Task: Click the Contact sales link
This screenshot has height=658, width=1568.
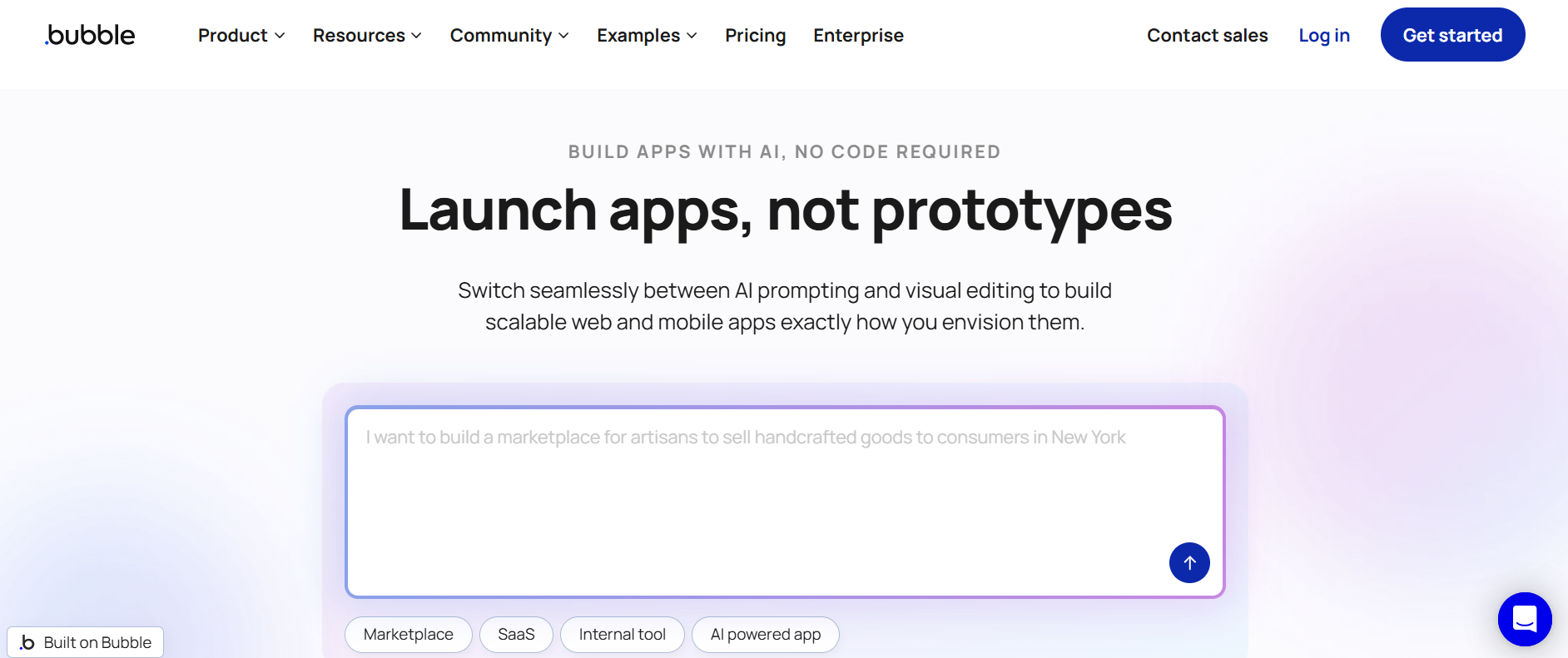Action: click(1207, 36)
